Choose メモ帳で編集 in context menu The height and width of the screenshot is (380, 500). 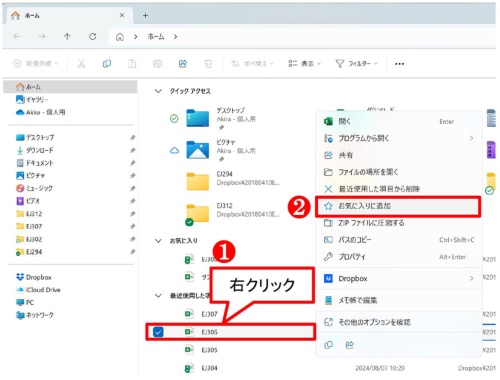click(x=399, y=300)
